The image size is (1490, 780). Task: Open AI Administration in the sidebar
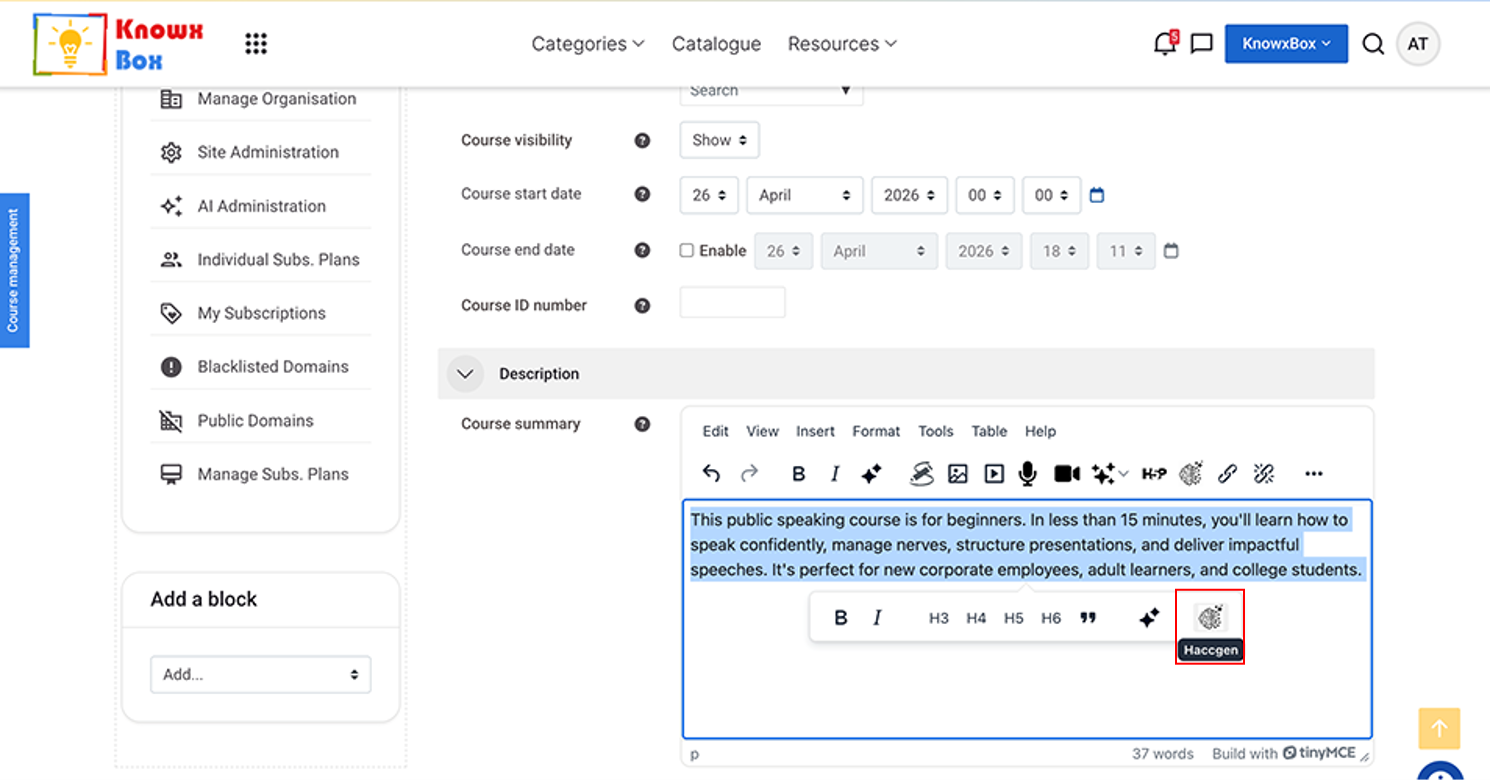point(260,206)
